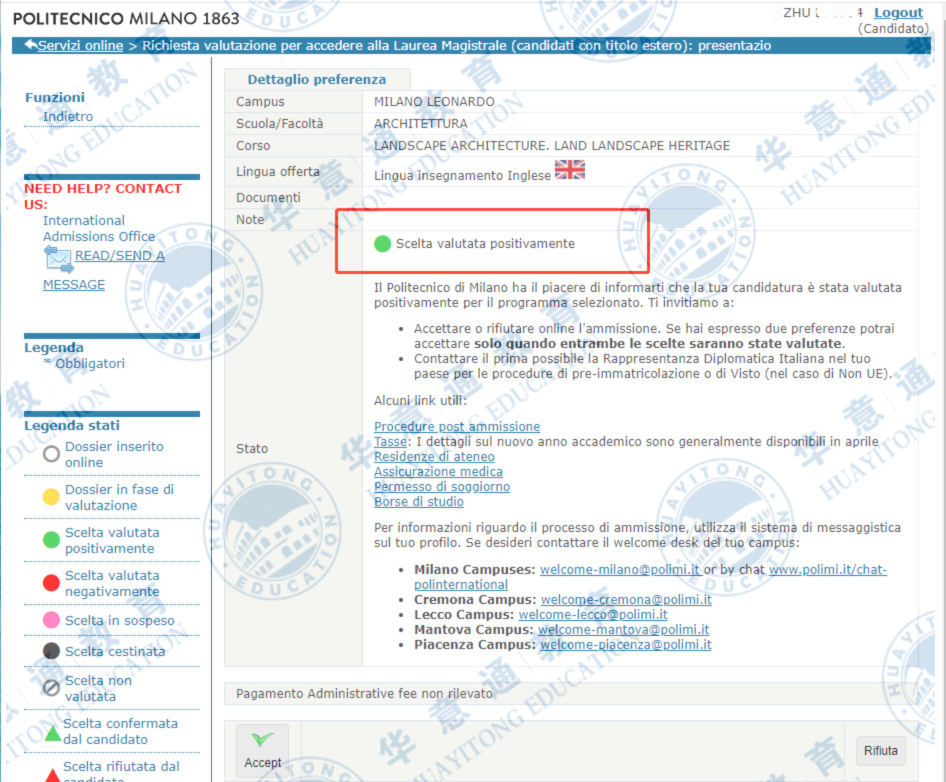The width and height of the screenshot is (946, 782).
Task: Go back with the Indietro link
Action: (x=68, y=116)
